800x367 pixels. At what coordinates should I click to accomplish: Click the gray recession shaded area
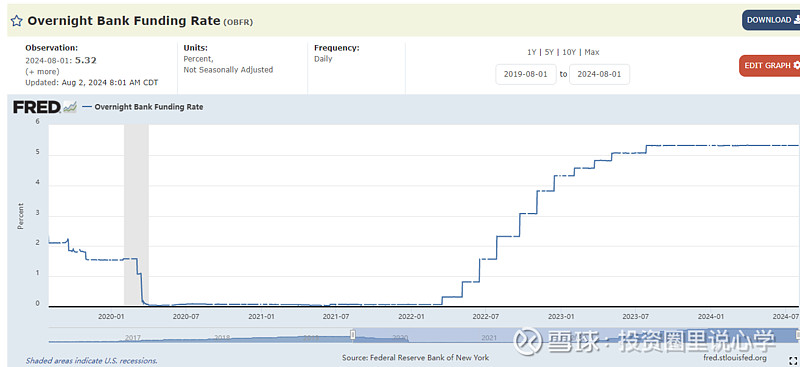(x=136, y=214)
